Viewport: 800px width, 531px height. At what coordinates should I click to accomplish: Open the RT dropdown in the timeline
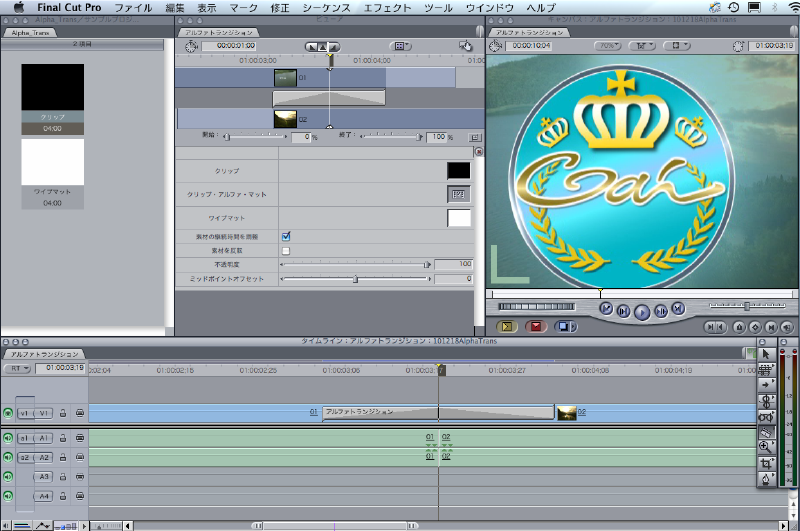point(17,368)
